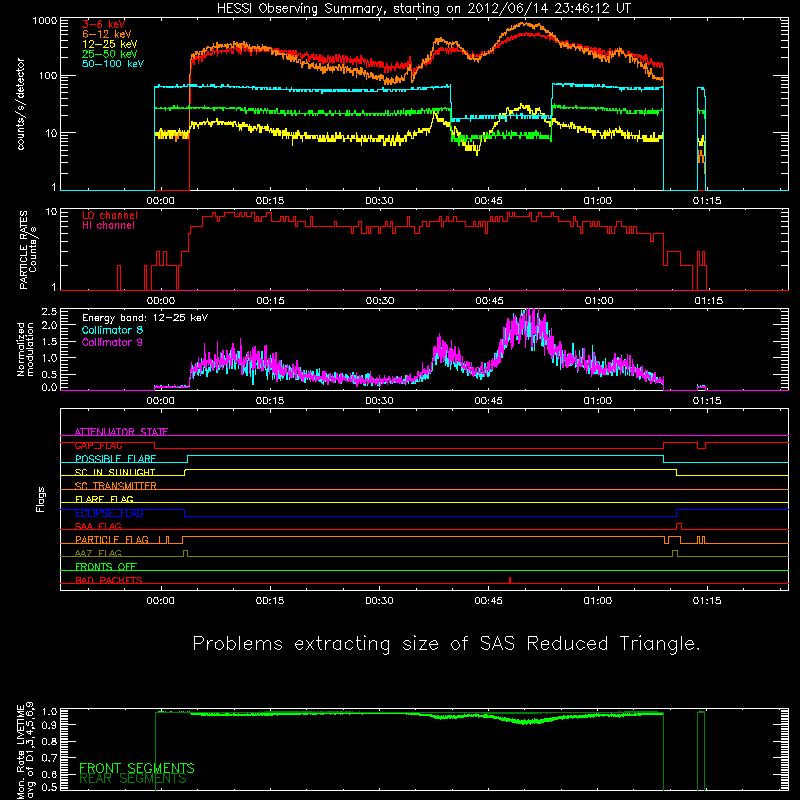Click the LO channel legend entry
The height and width of the screenshot is (800, 800).
(x=110, y=215)
